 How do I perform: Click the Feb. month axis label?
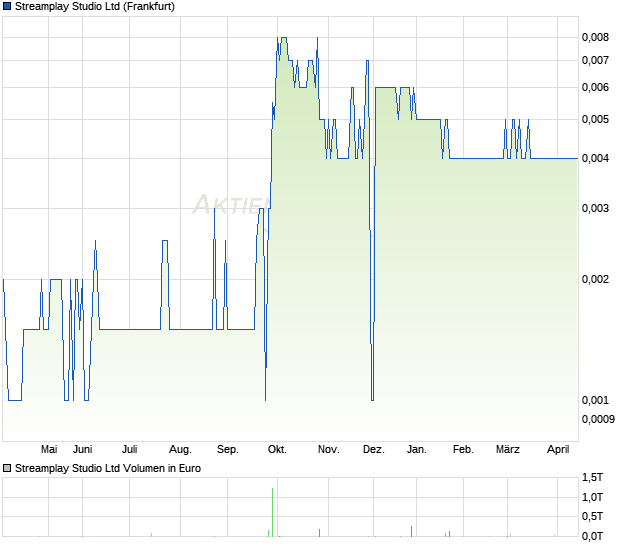pos(463,449)
